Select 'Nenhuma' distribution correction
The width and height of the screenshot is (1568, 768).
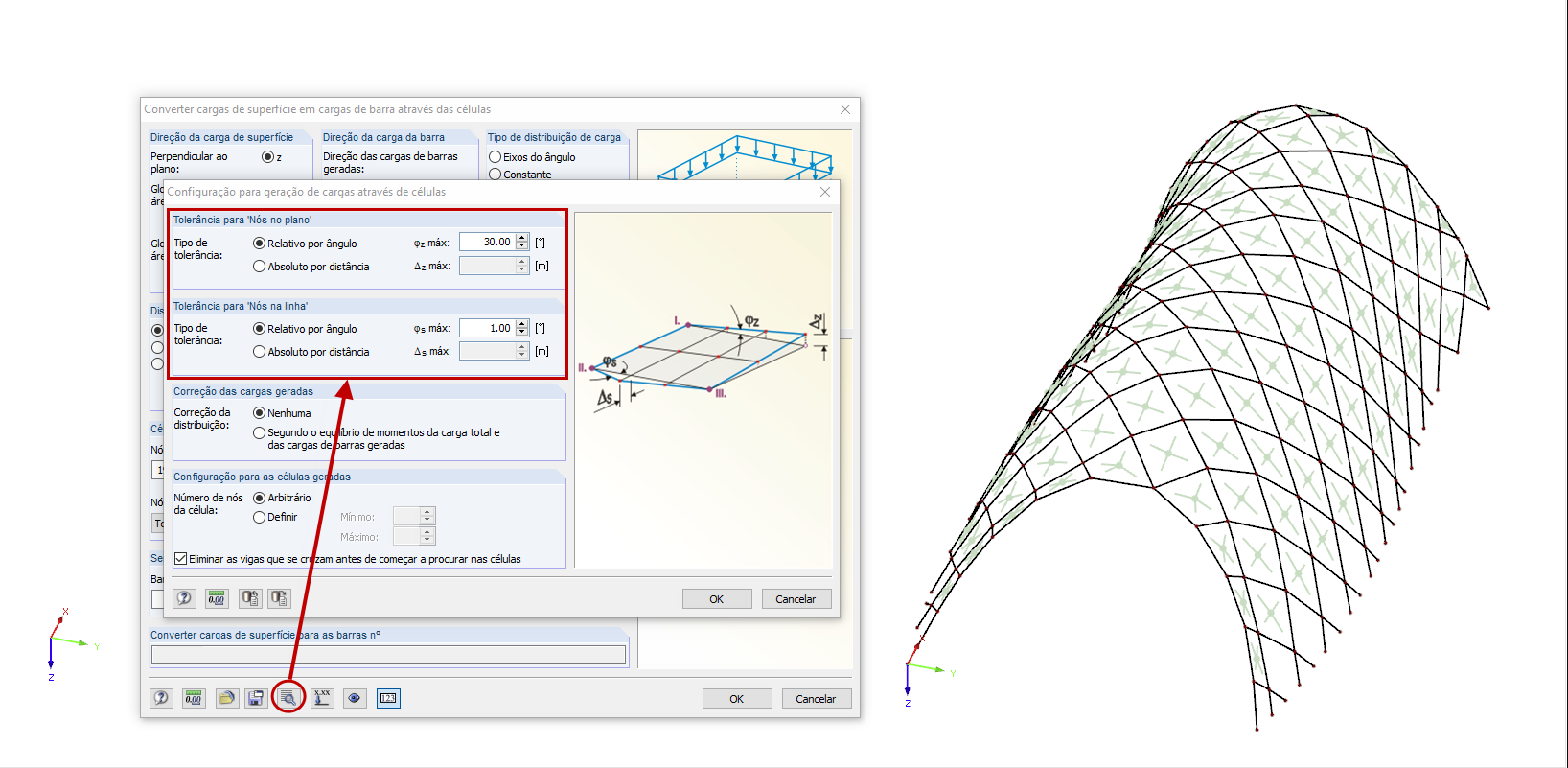[259, 413]
